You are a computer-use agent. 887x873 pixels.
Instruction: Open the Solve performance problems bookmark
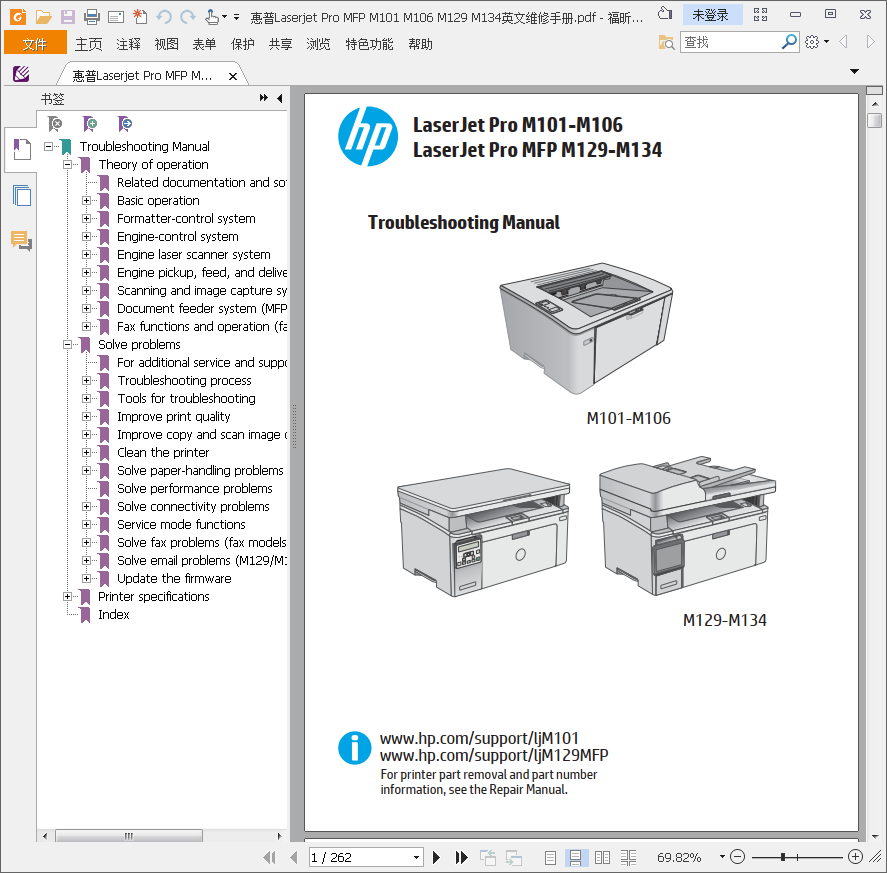click(195, 488)
